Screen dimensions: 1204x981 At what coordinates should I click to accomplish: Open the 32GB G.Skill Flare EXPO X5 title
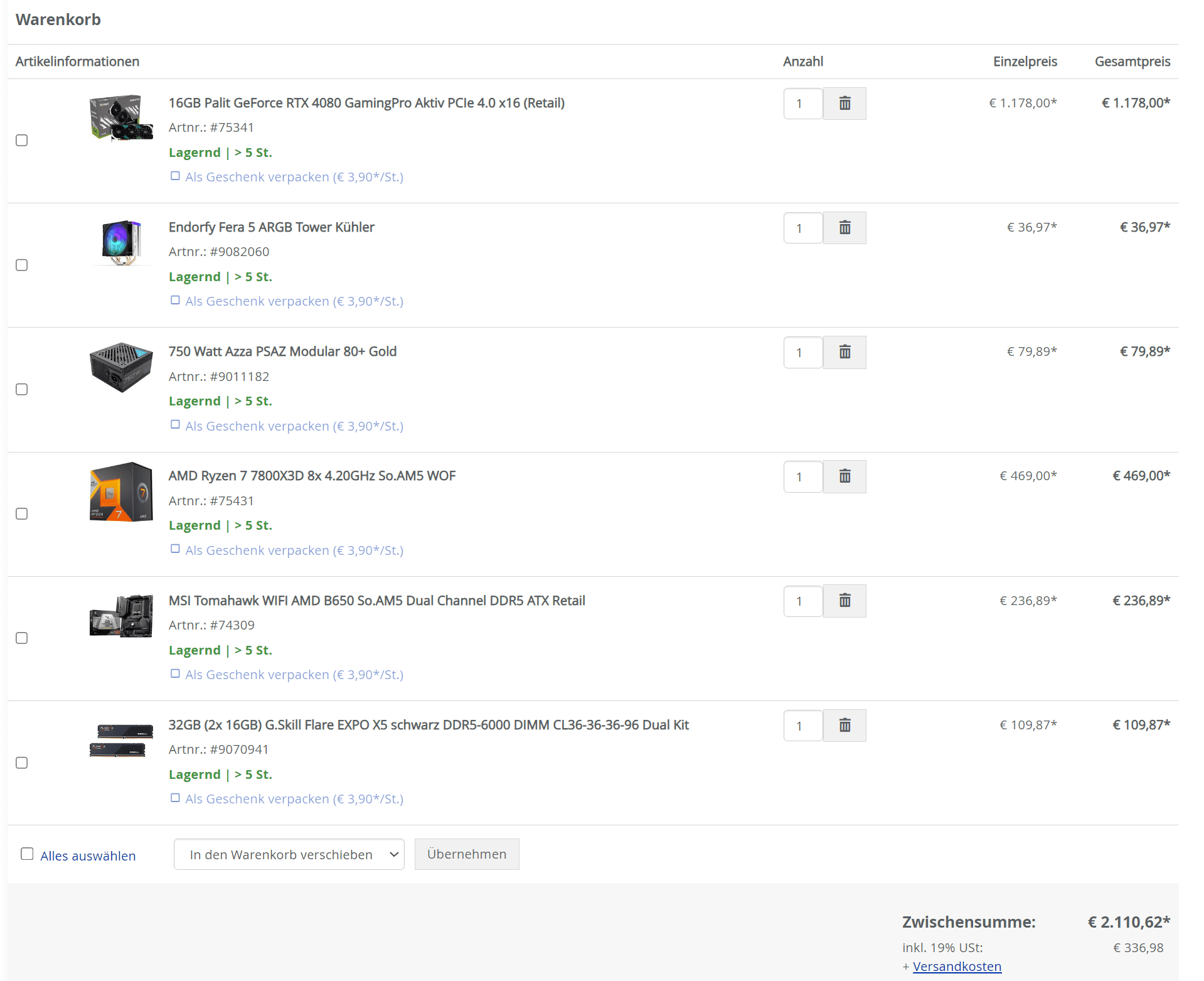click(x=429, y=725)
